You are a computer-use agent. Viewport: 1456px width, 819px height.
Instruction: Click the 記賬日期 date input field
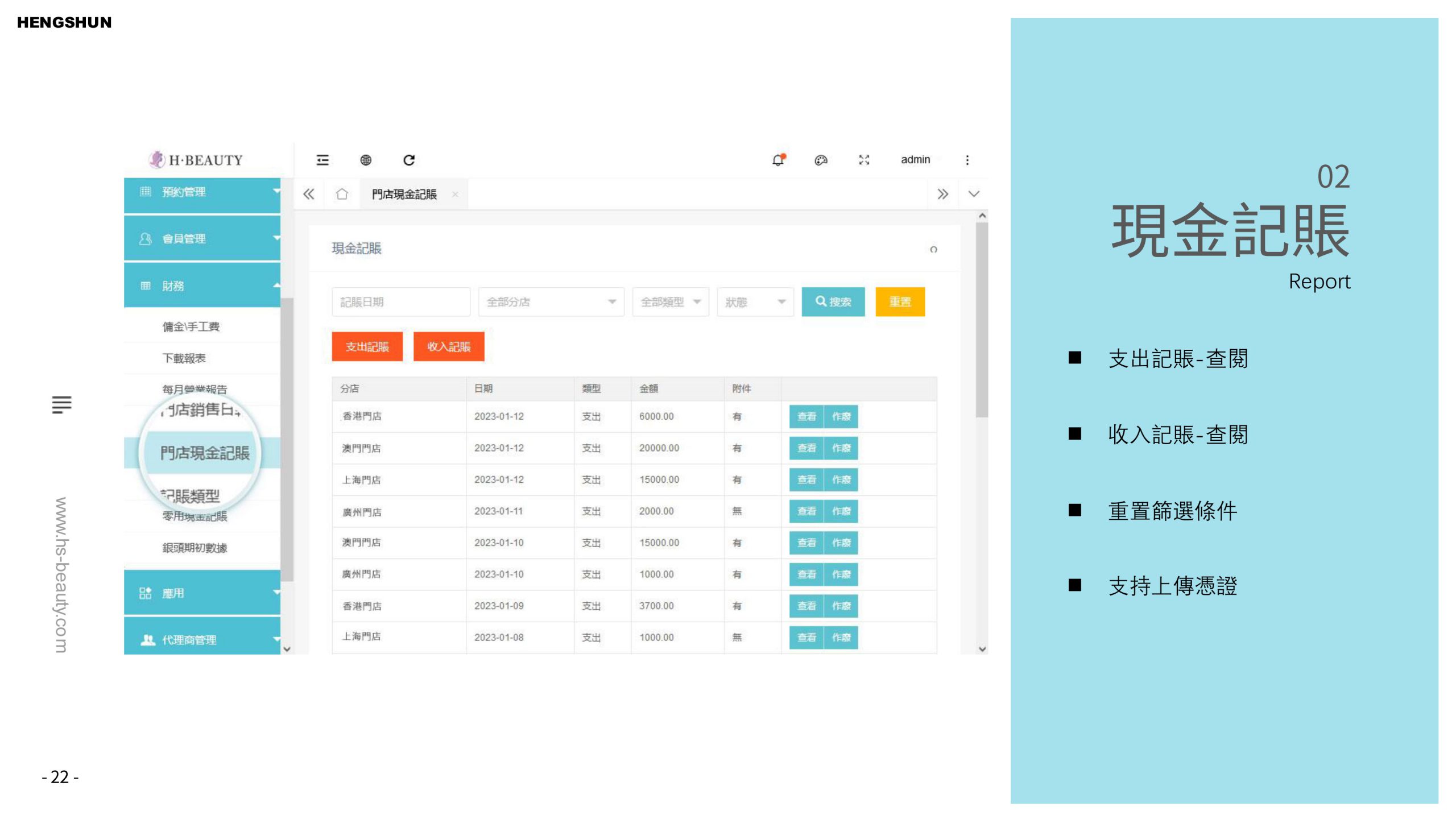pos(401,301)
